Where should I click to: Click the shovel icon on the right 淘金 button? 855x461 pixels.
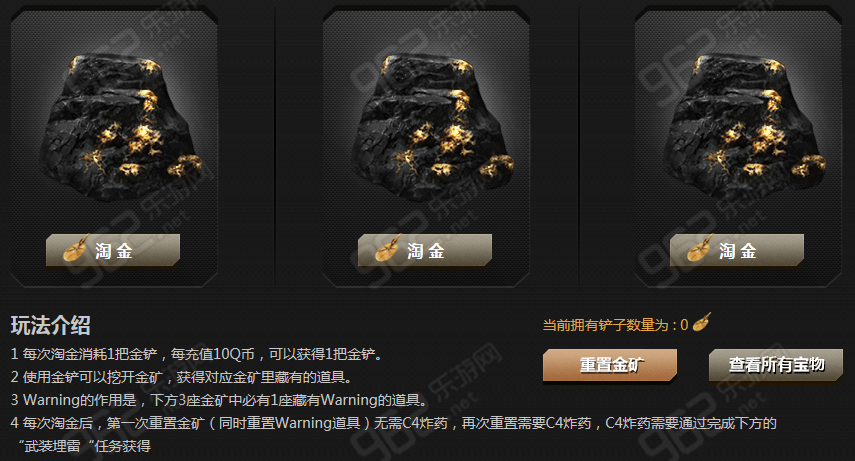[700, 248]
